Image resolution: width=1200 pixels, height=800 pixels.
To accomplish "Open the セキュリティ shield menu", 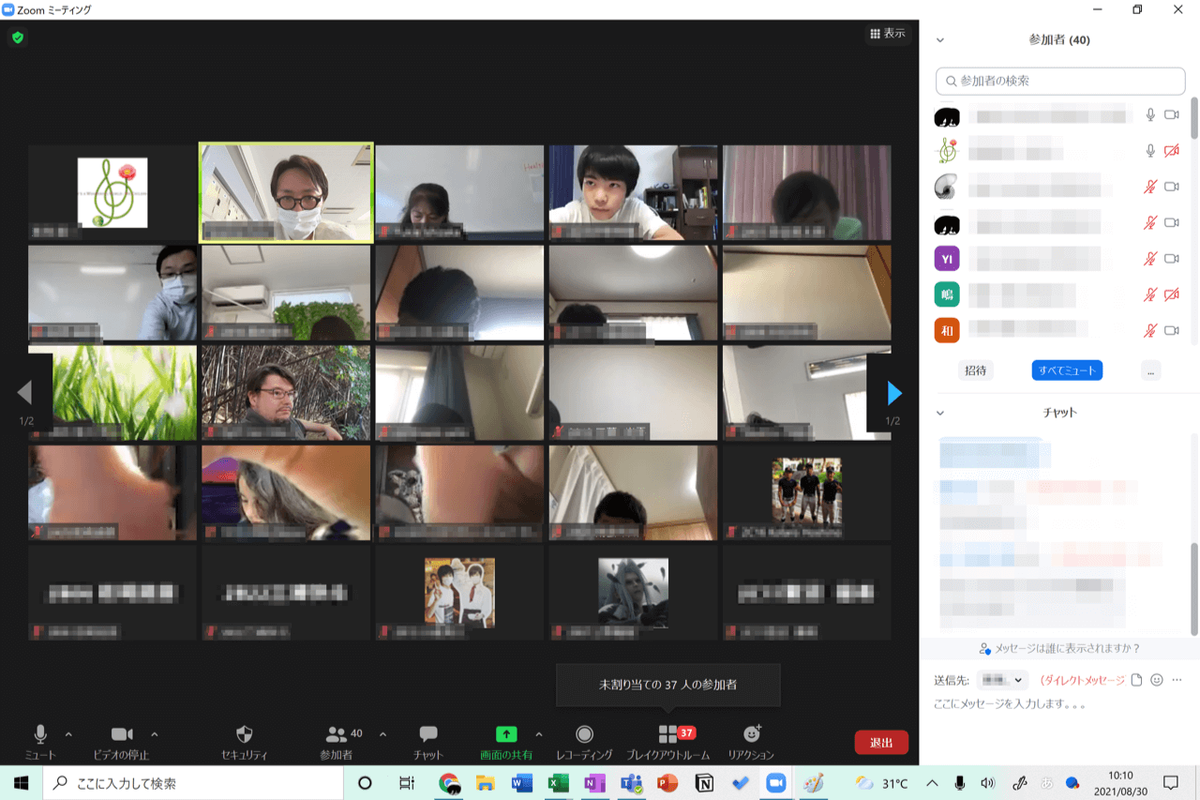I will tap(244, 742).
